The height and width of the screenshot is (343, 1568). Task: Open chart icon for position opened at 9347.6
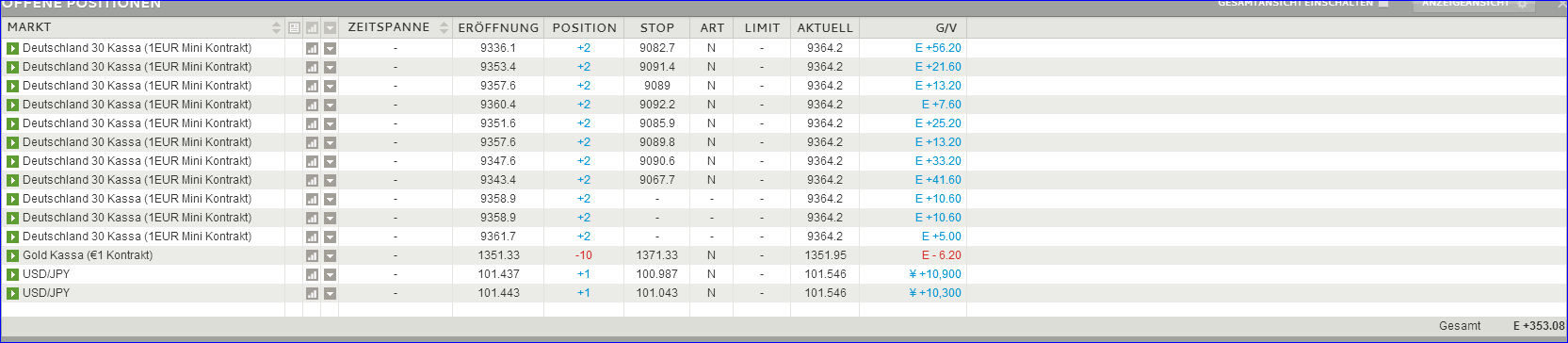point(312,161)
